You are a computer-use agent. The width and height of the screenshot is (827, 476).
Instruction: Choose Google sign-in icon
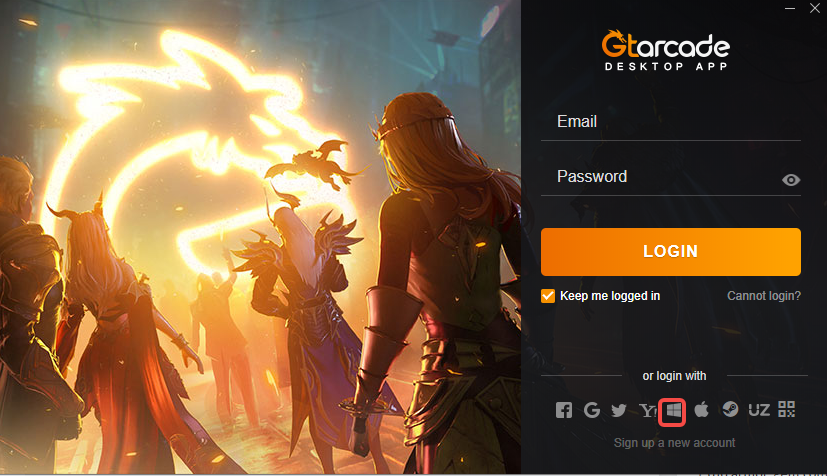click(592, 410)
